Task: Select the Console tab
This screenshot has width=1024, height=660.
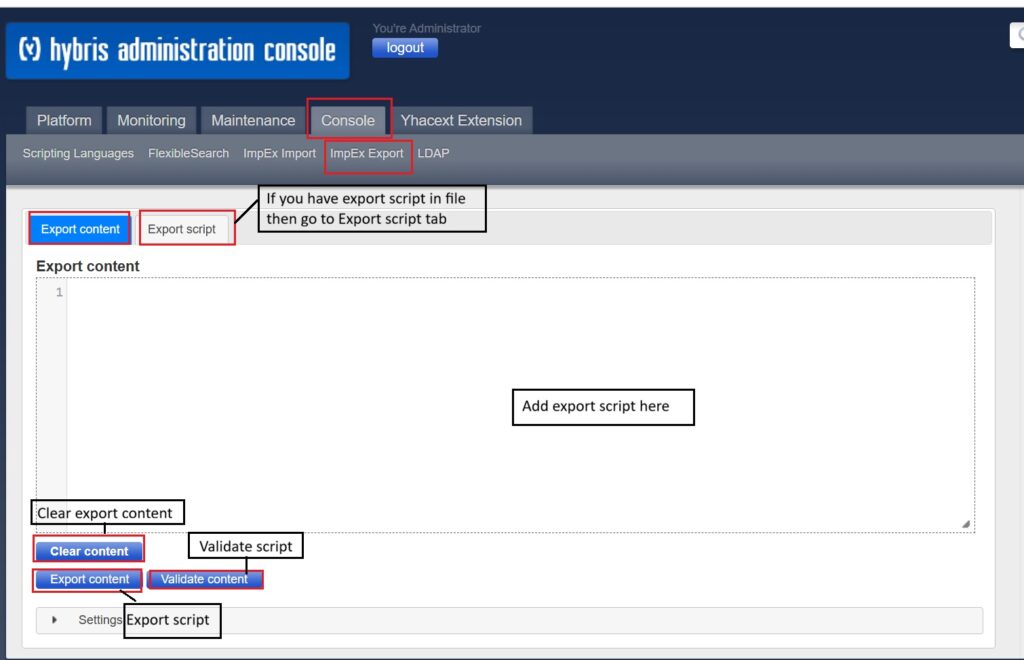Action: (x=347, y=120)
